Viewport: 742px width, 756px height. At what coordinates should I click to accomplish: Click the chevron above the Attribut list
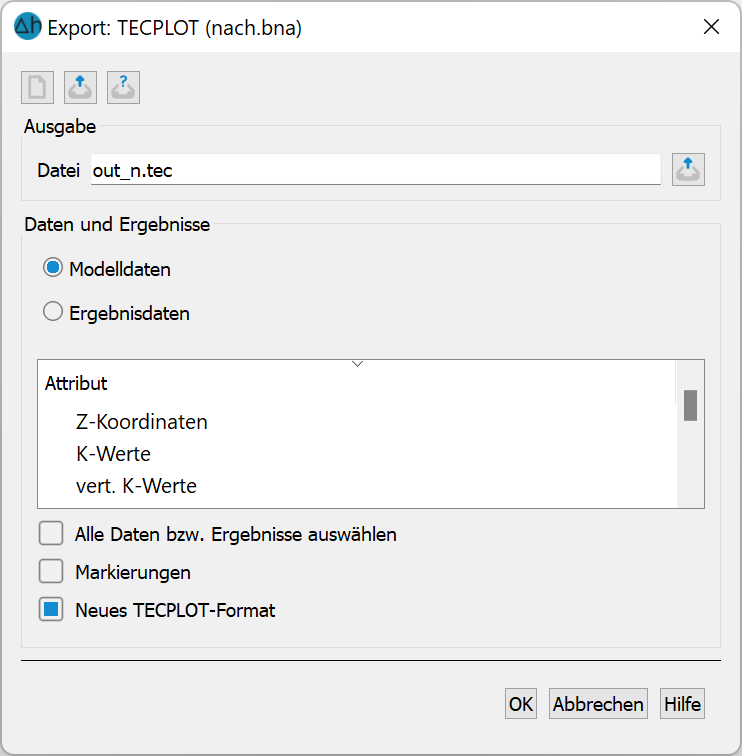click(x=357, y=364)
